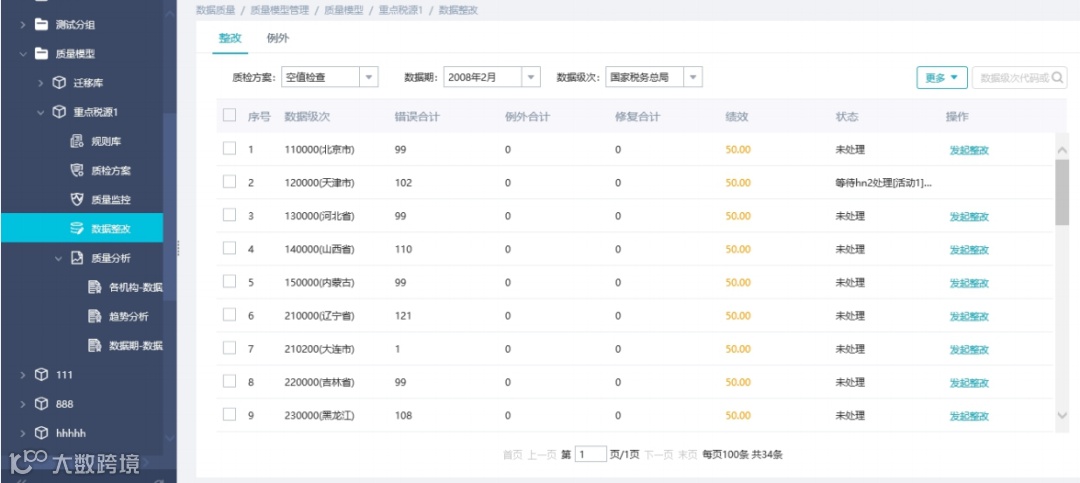Screen dimensions: 1080x483
Task: Expand the 迁移库 tree node
Action: point(41,83)
